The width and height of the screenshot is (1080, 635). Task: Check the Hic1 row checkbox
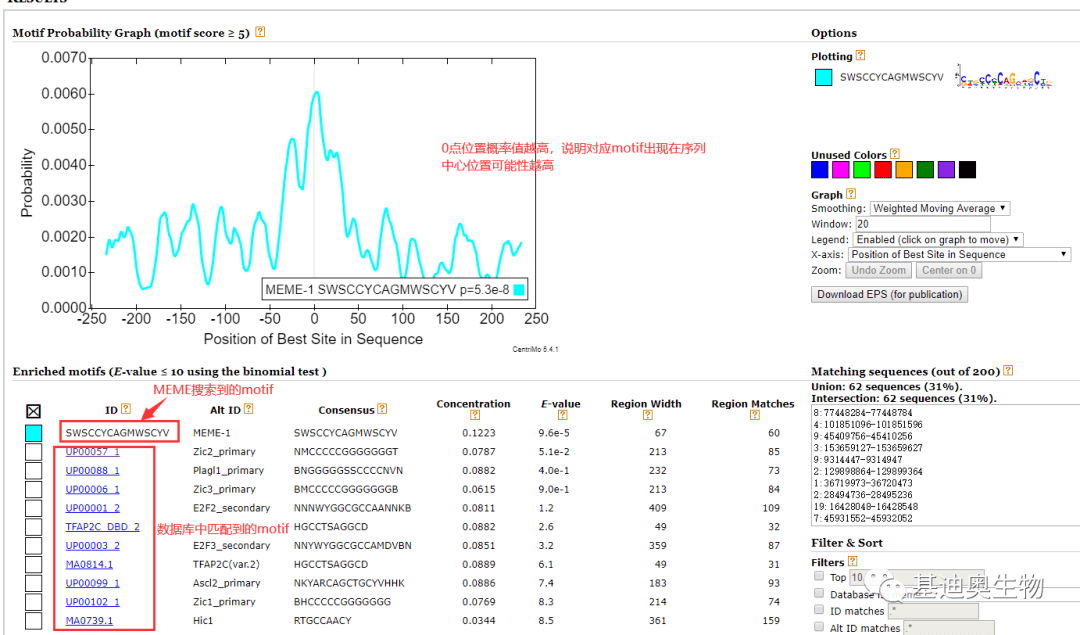tap(33, 621)
